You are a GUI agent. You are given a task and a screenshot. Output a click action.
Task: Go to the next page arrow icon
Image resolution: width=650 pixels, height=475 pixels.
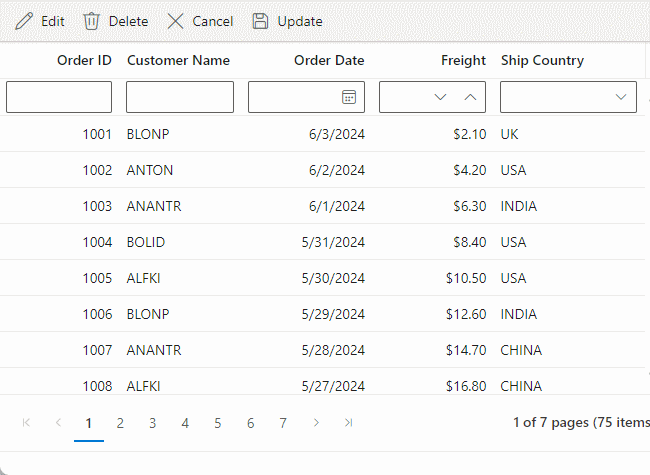[316, 423]
